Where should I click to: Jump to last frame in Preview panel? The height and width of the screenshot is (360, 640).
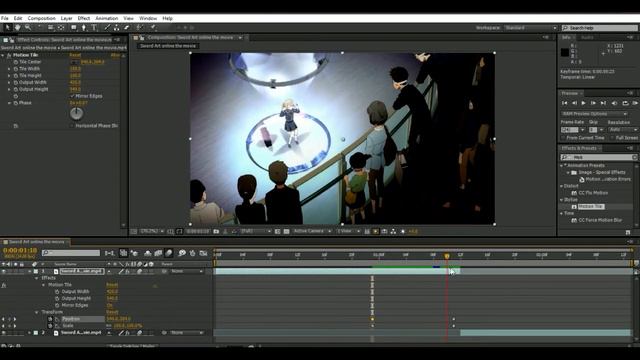click(603, 103)
